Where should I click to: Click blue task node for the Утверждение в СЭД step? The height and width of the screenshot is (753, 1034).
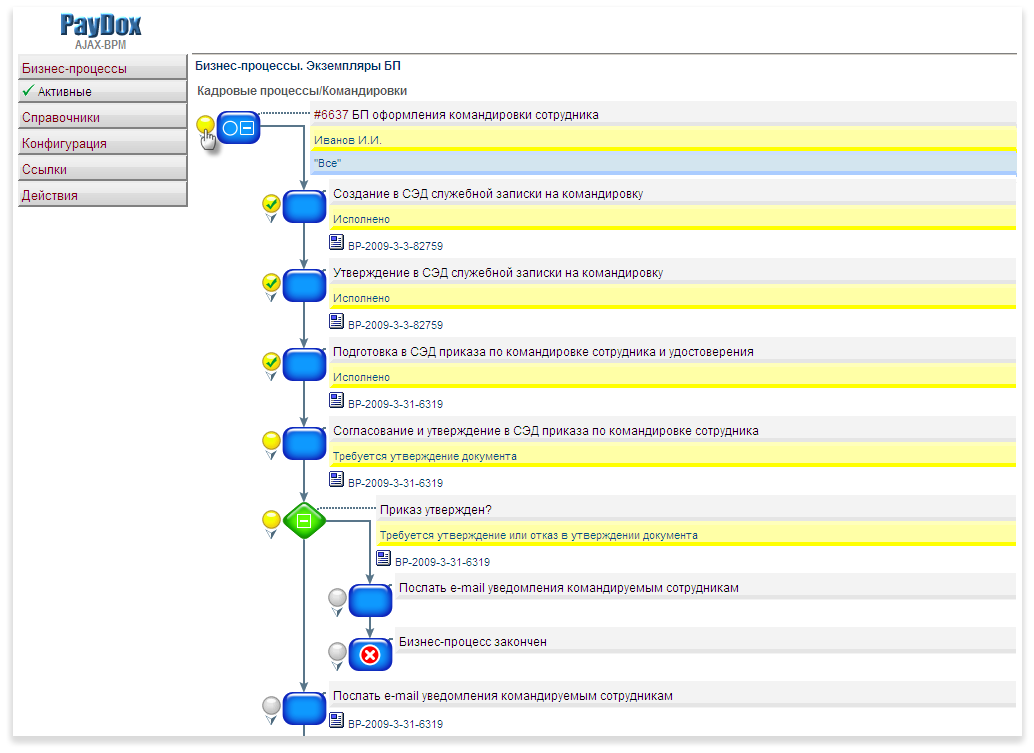coord(304,286)
